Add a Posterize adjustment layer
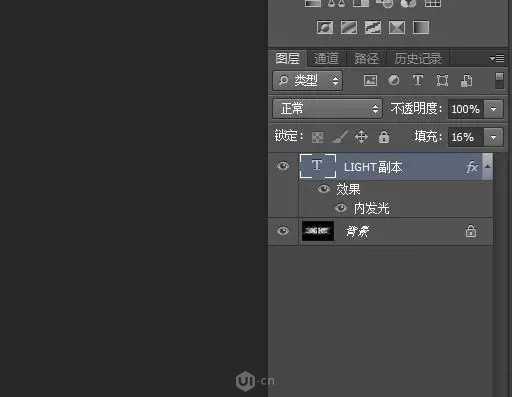Viewport: 512px width, 397px height. click(x=349, y=27)
